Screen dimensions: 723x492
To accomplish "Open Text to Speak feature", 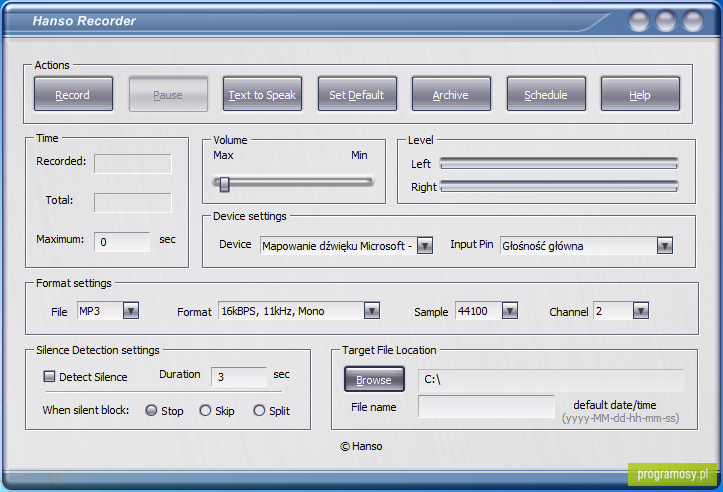I will [x=262, y=95].
